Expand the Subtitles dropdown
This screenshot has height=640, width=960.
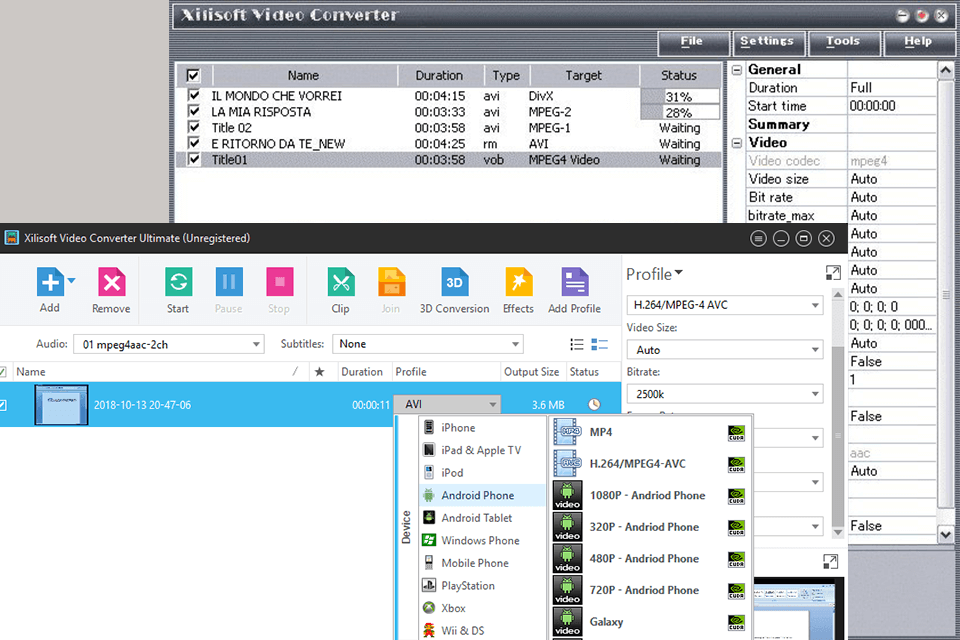click(x=428, y=344)
